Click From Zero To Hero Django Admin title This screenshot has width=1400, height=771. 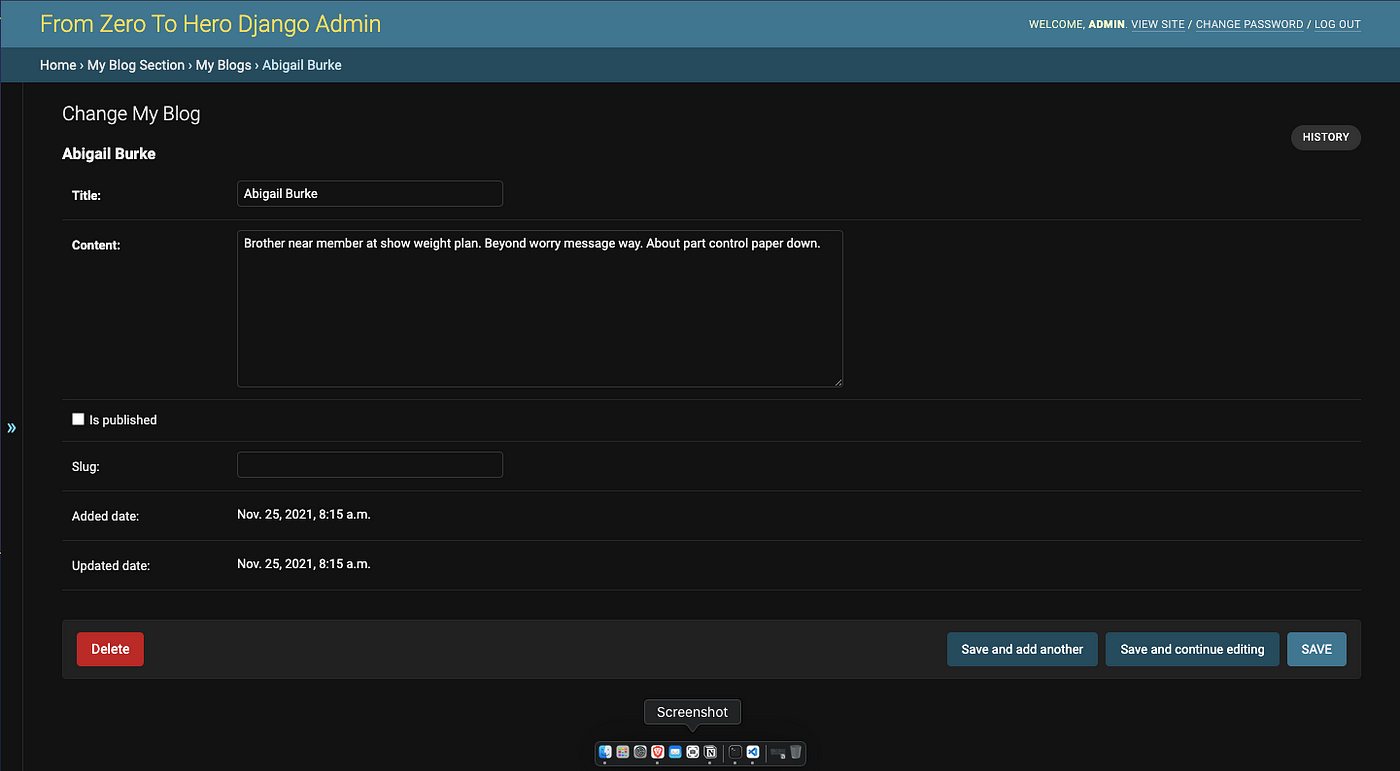(210, 24)
